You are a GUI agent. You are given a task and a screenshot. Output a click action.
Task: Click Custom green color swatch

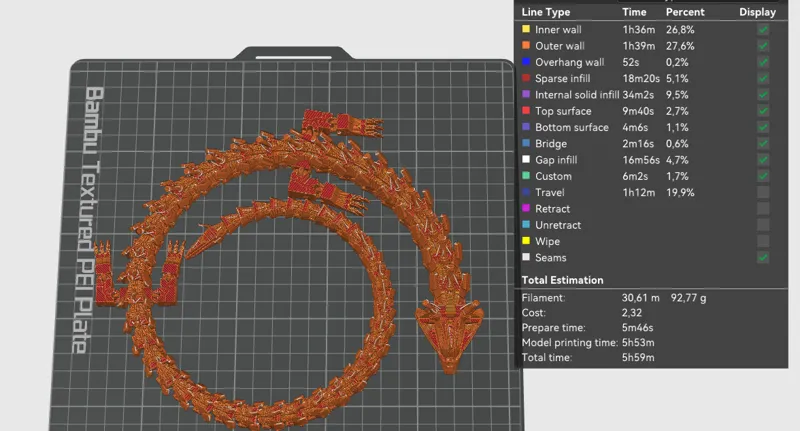pos(526,175)
